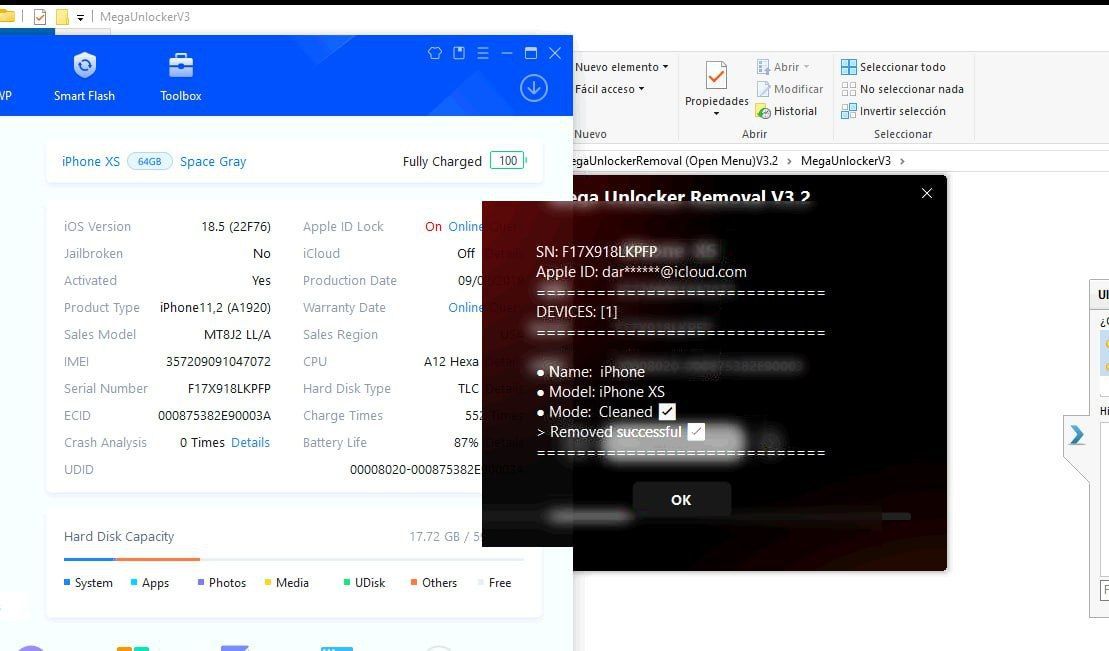Click No seleccionar nada in Explorer
The height and width of the screenshot is (651, 1109).
click(902, 89)
